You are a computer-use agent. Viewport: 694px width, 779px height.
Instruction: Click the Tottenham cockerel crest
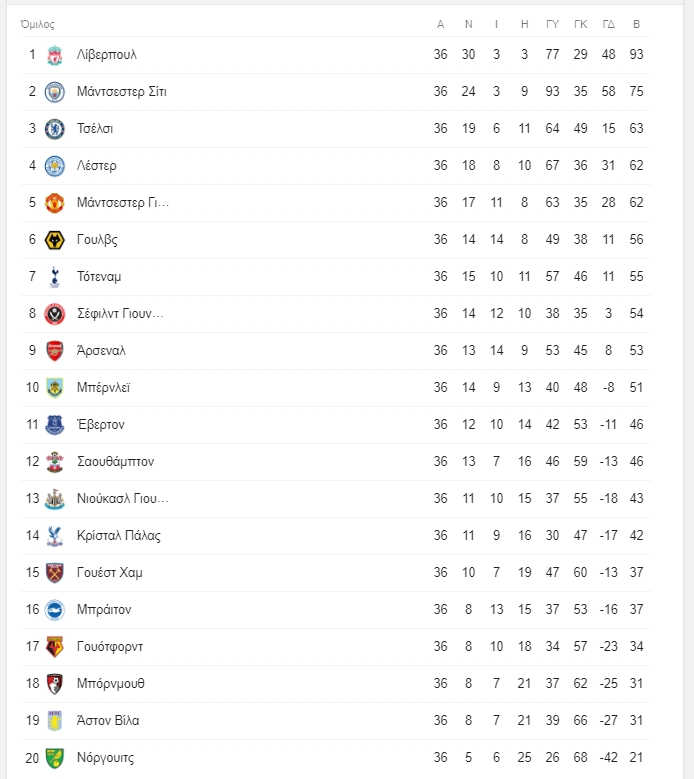(55, 277)
